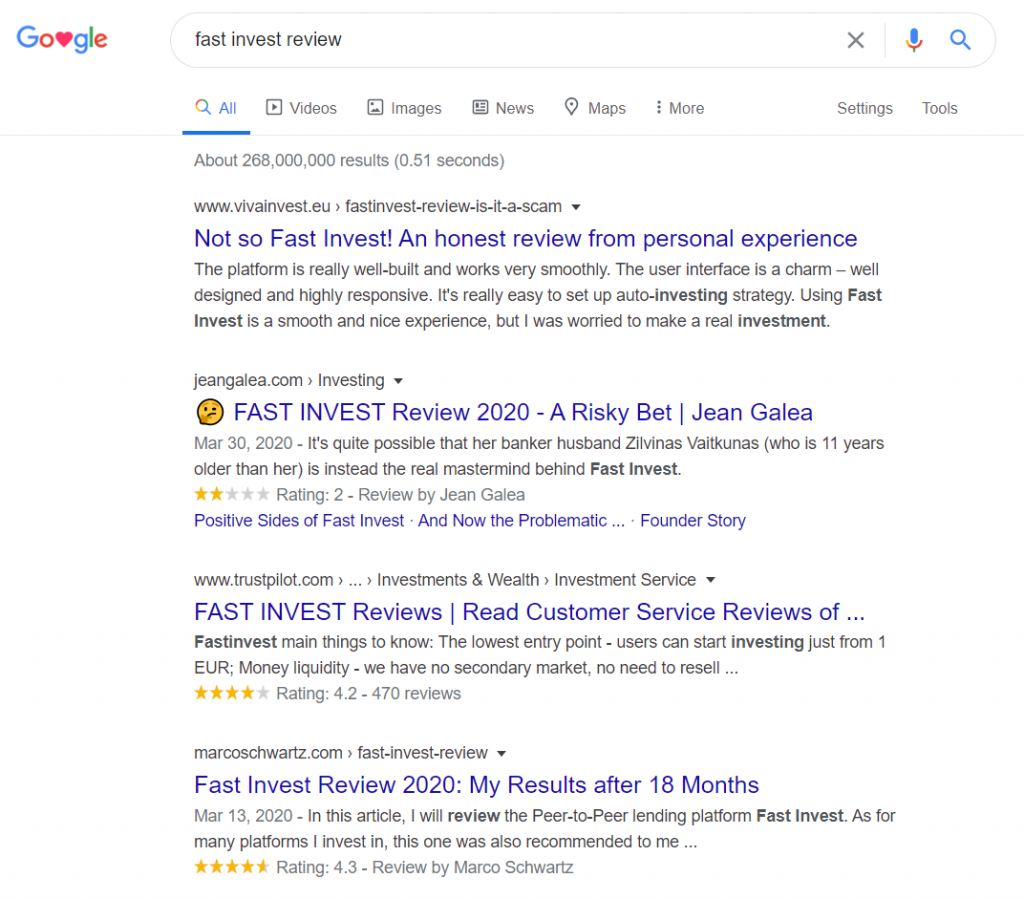This screenshot has height=899, width=1024.
Task: Open search Tools
Action: (939, 108)
